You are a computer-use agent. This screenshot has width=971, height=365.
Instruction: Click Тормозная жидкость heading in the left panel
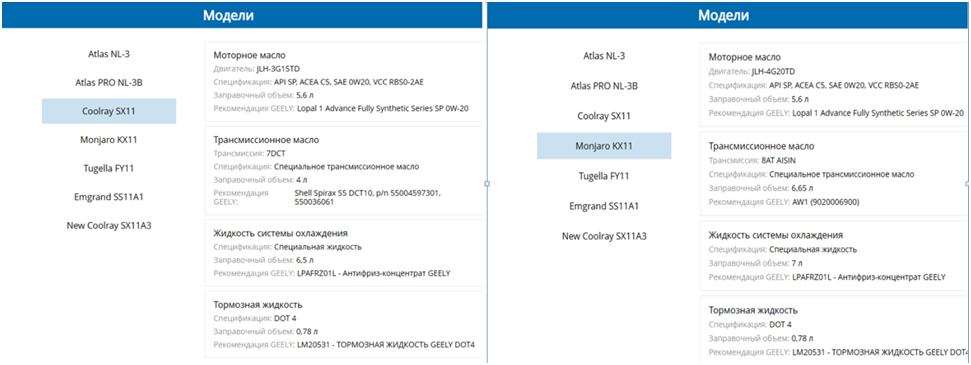point(258,305)
